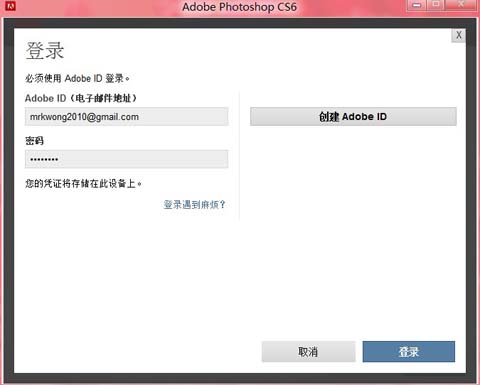Click the text 您的凭证将存储在此设备上
This screenshot has width=480, height=385.
(83, 184)
